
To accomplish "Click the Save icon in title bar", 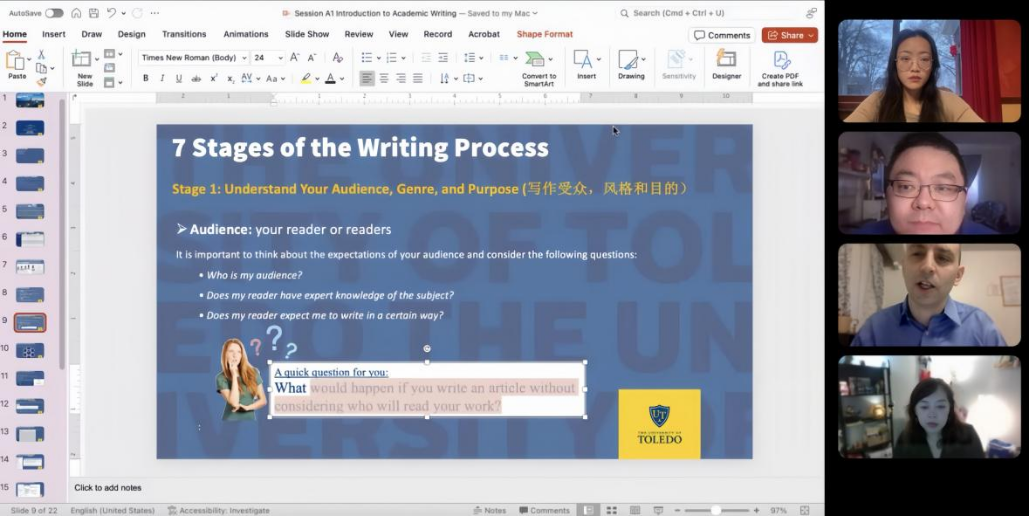I will [93, 13].
